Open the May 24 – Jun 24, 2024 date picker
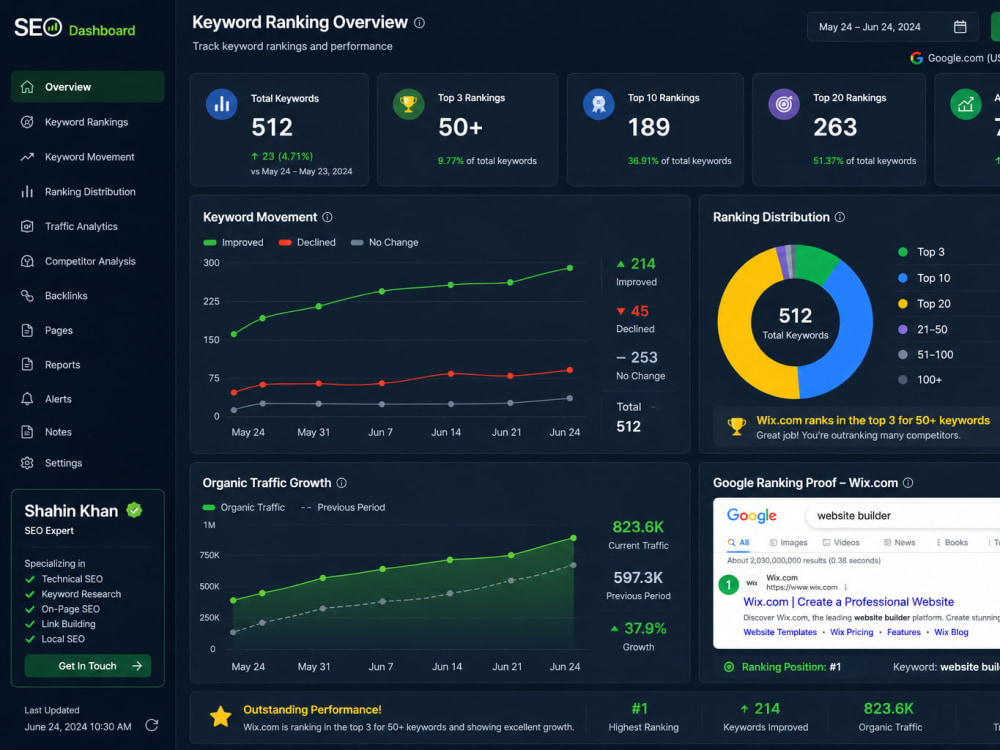Image resolution: width=1000 pixels, height=750 pixels. point(892,27)
